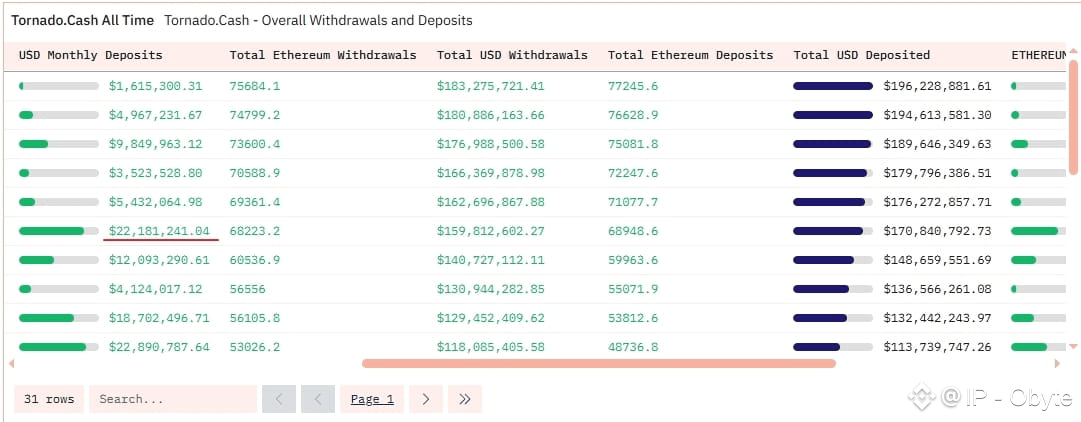
Task: Go to next page arrow
Action: (x=425, y=399)
